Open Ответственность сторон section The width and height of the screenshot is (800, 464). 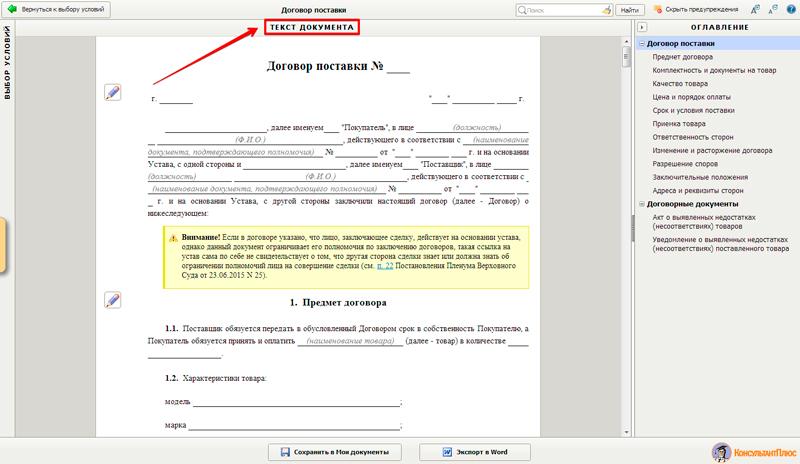coord(693,137)
